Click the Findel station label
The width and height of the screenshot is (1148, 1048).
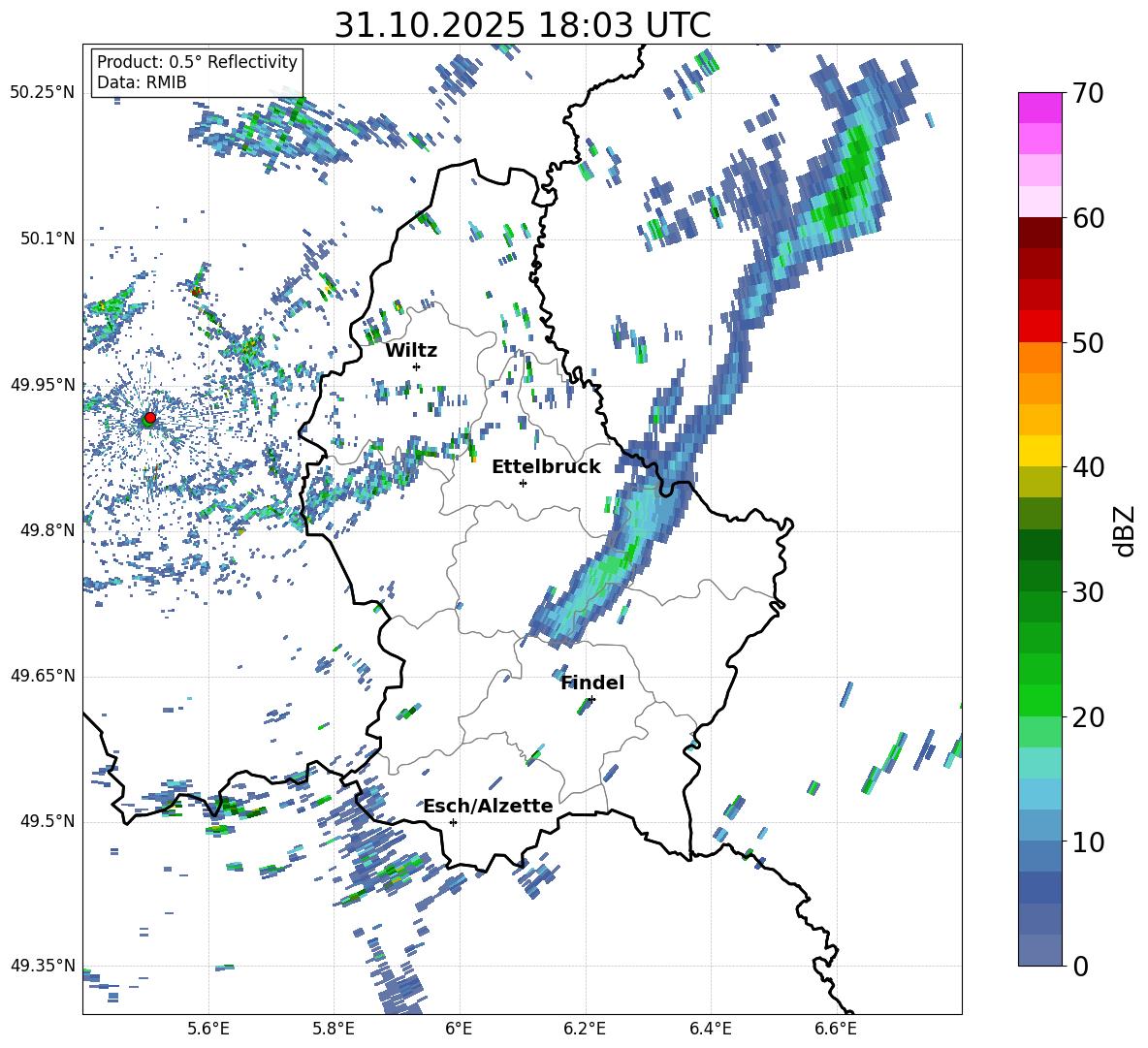click(592, 683)
